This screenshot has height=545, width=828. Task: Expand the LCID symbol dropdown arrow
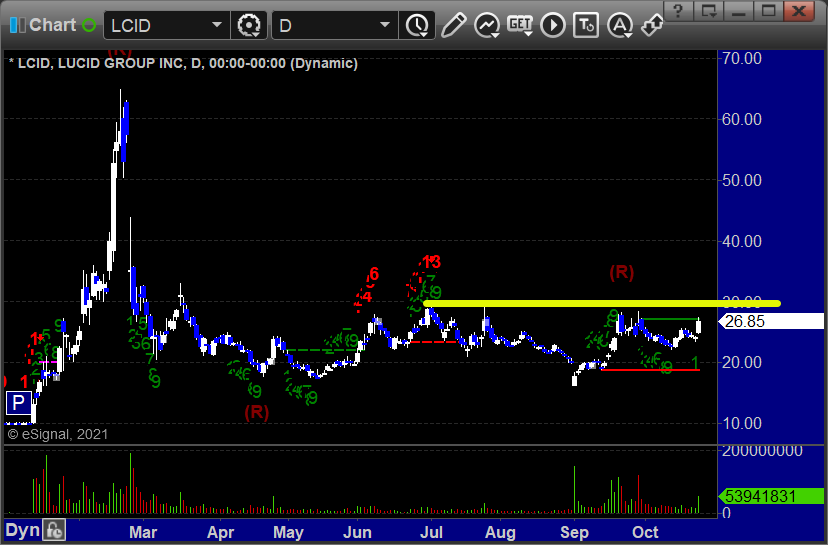tap(217, 25)
